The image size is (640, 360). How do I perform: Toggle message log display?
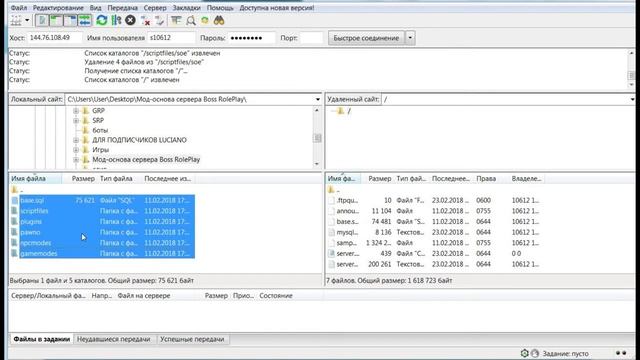[x=42, y=20]
